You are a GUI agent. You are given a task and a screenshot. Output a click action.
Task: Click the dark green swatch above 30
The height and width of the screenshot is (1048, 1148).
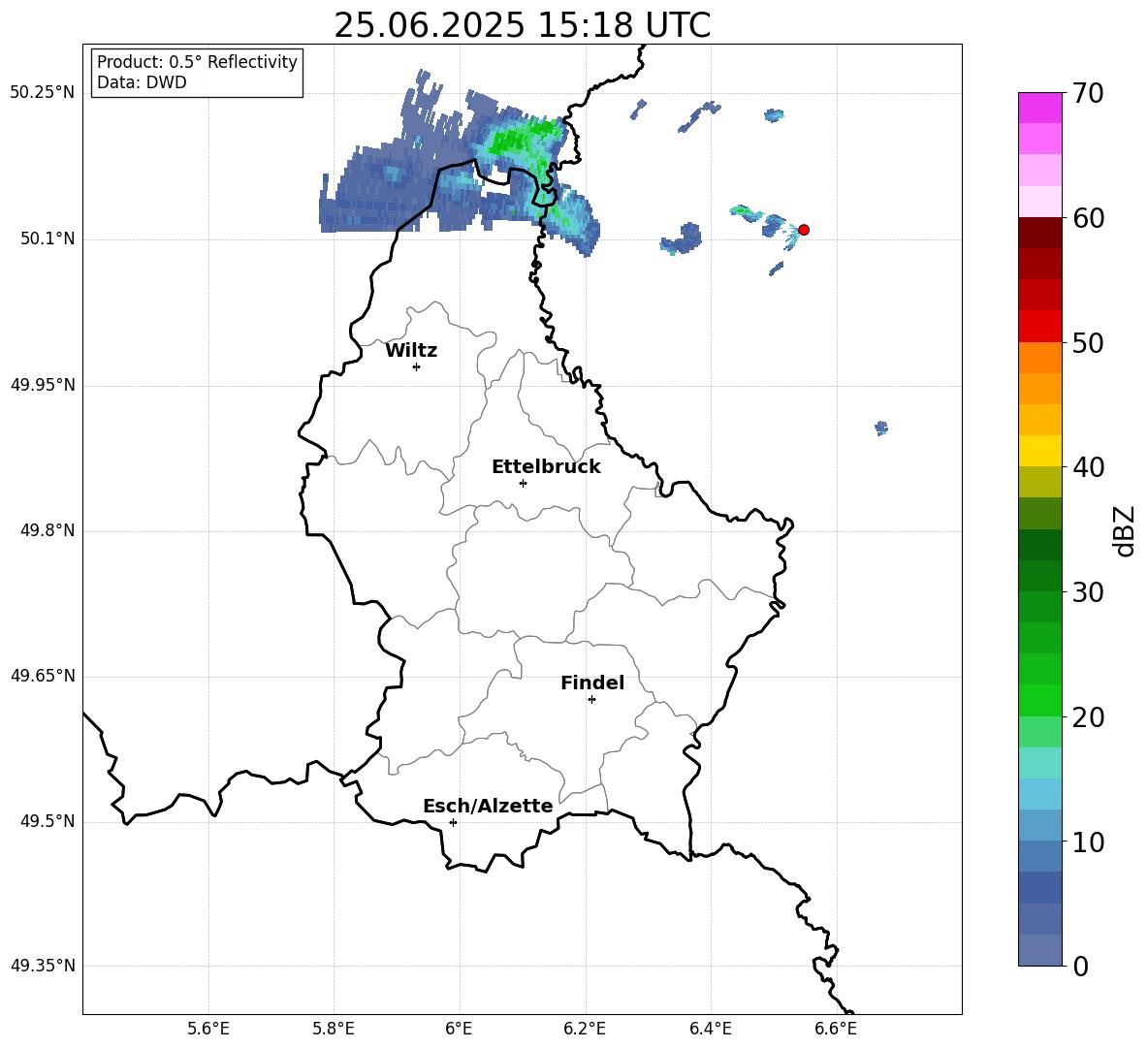click(1040, 576)
